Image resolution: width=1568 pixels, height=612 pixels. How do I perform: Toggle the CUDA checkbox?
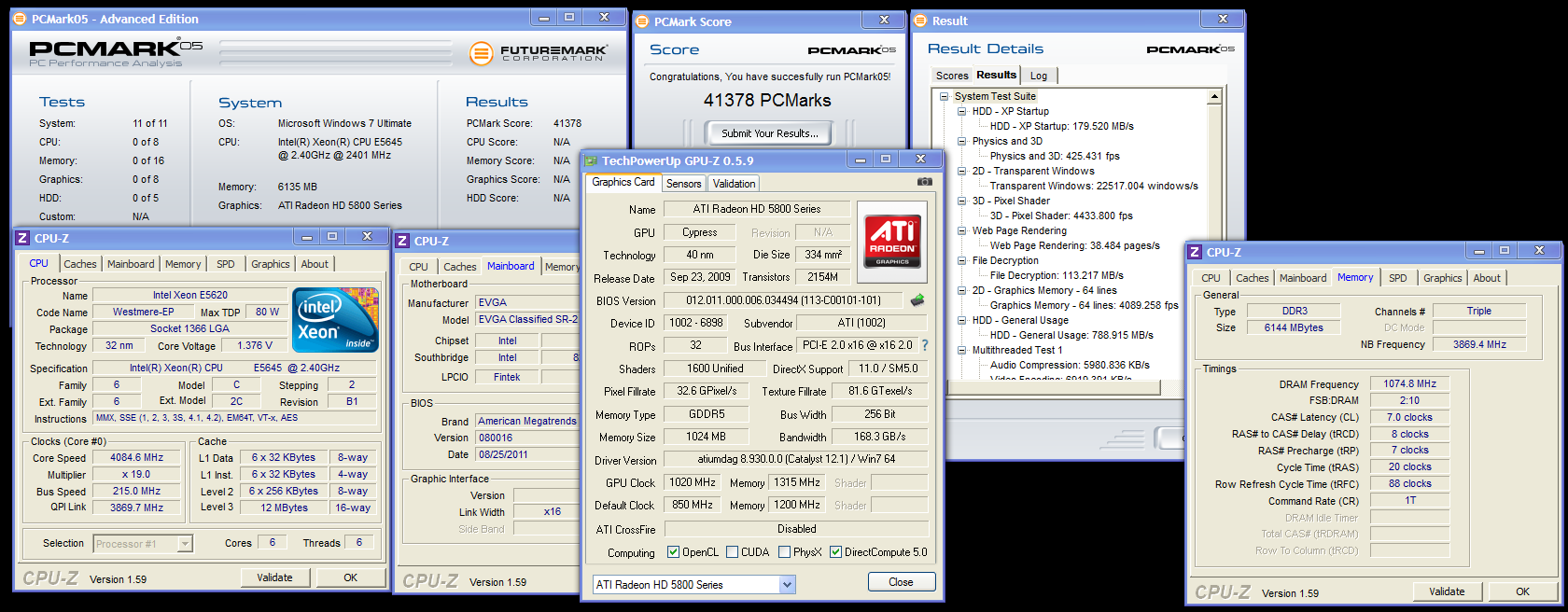point(733,552)
